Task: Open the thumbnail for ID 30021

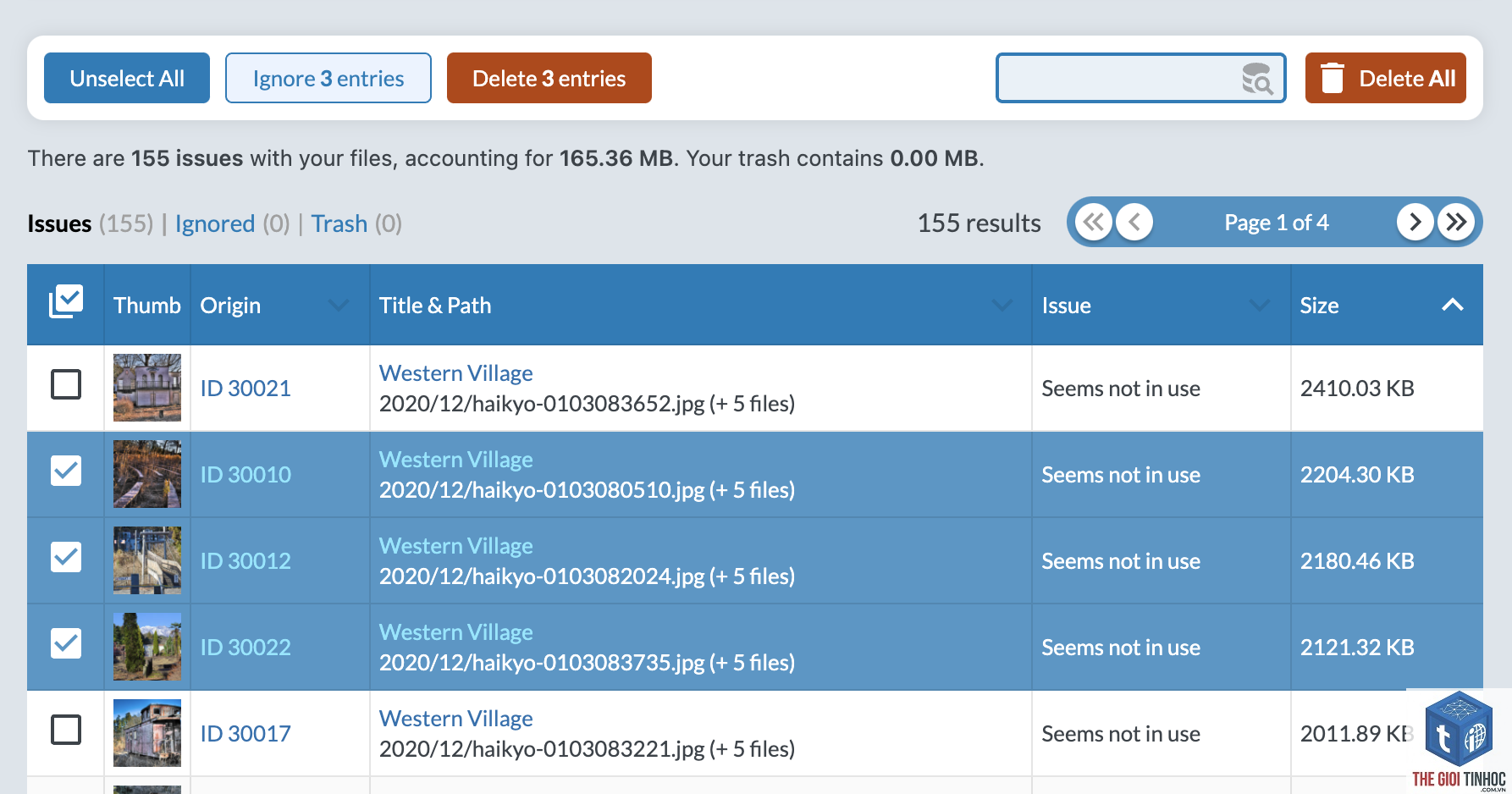Action: click(x=147, y=388)
